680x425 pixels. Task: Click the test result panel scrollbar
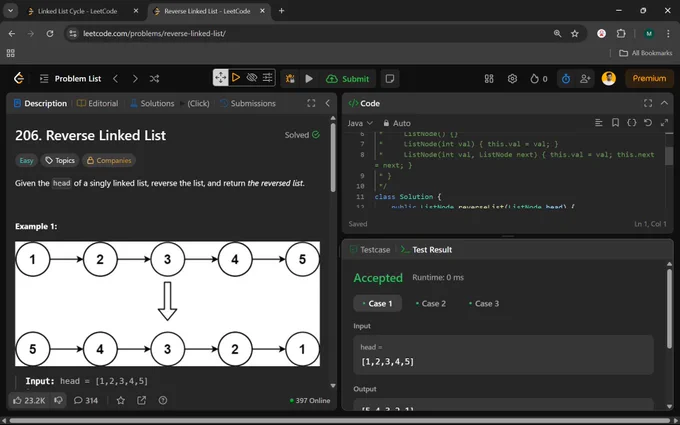[669, 309]
